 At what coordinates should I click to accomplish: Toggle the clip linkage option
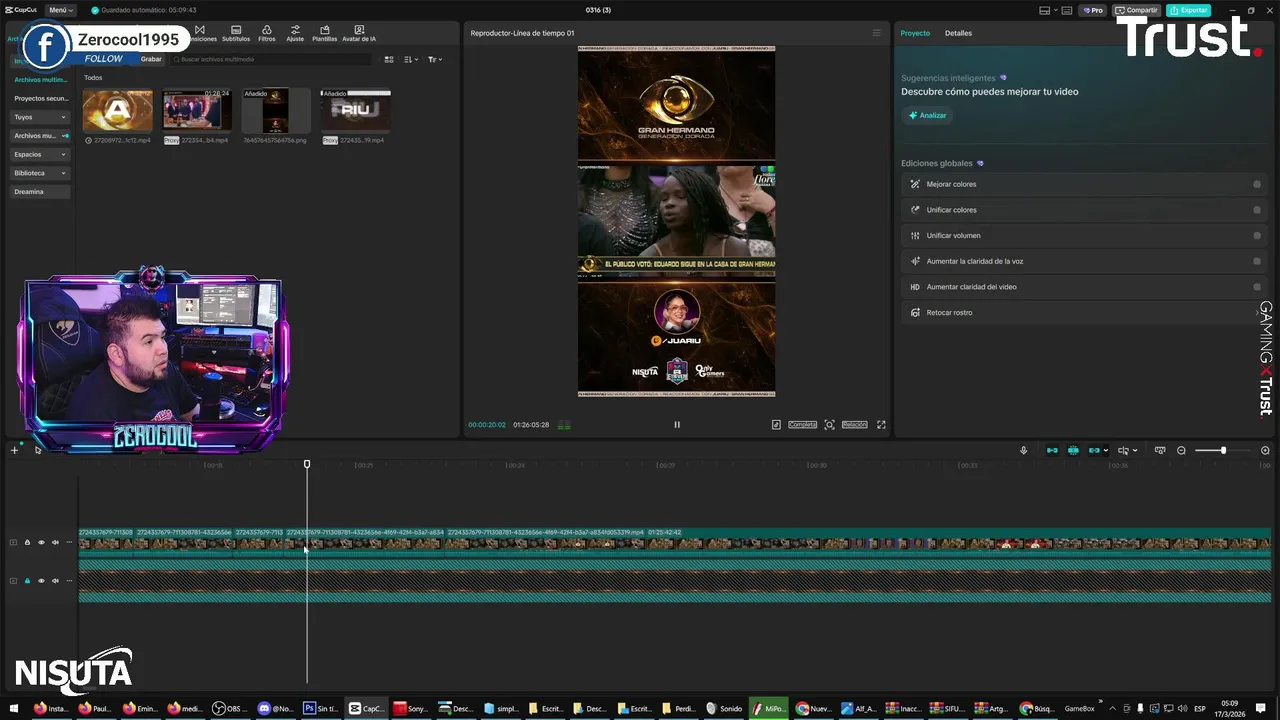(x=1094, y=450)
